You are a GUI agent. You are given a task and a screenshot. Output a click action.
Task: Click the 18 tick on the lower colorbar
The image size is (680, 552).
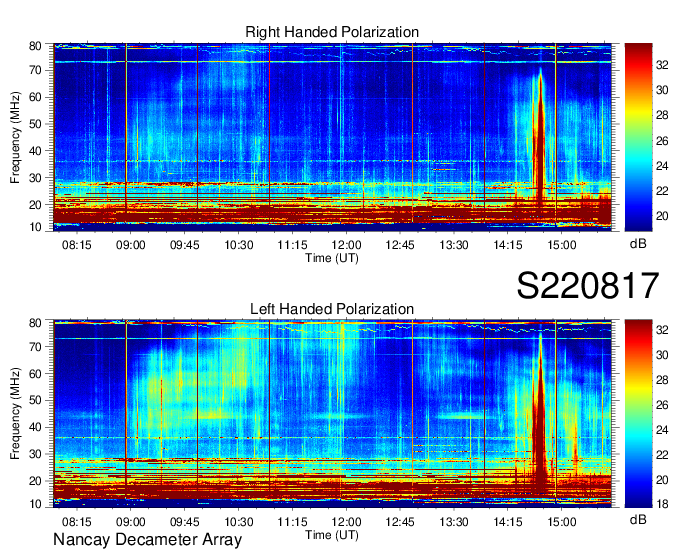[x=662, y=504]
